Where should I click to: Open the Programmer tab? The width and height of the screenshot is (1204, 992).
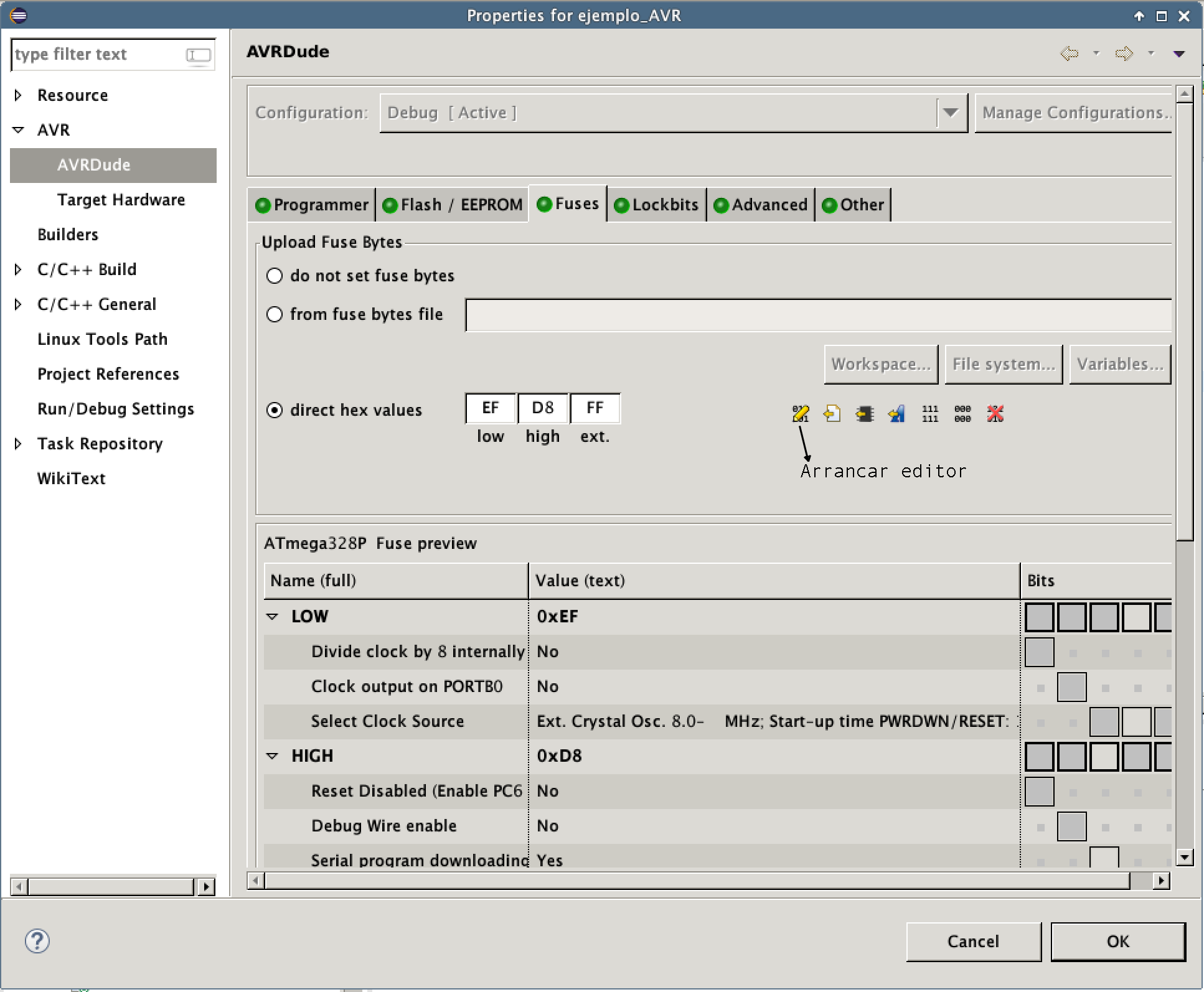tap(313, 205)
